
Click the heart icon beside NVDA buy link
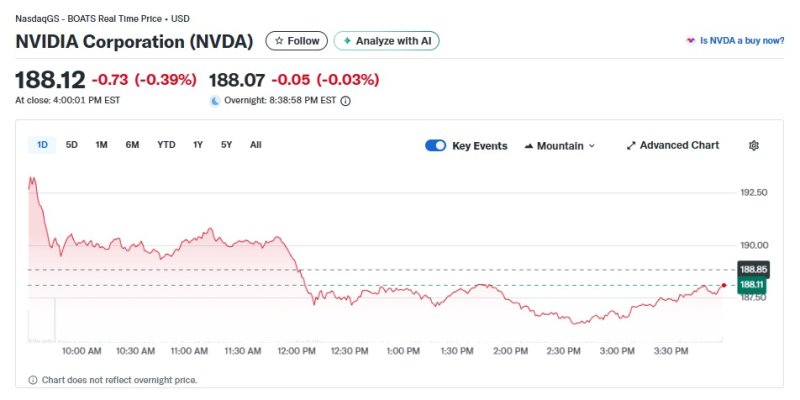(x=690, y=41)
